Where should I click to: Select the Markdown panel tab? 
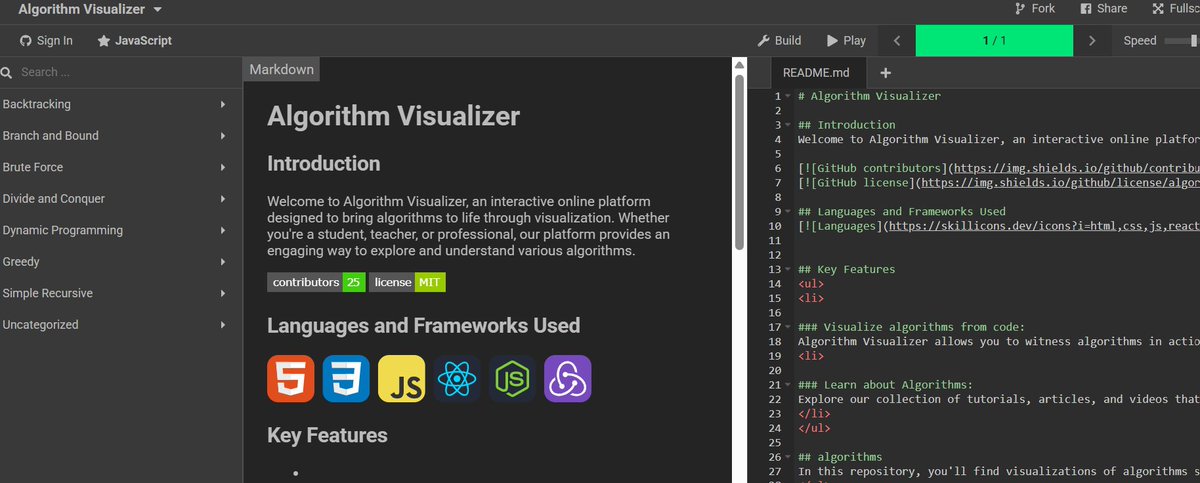pyautogui.click(x=281, y=69)
